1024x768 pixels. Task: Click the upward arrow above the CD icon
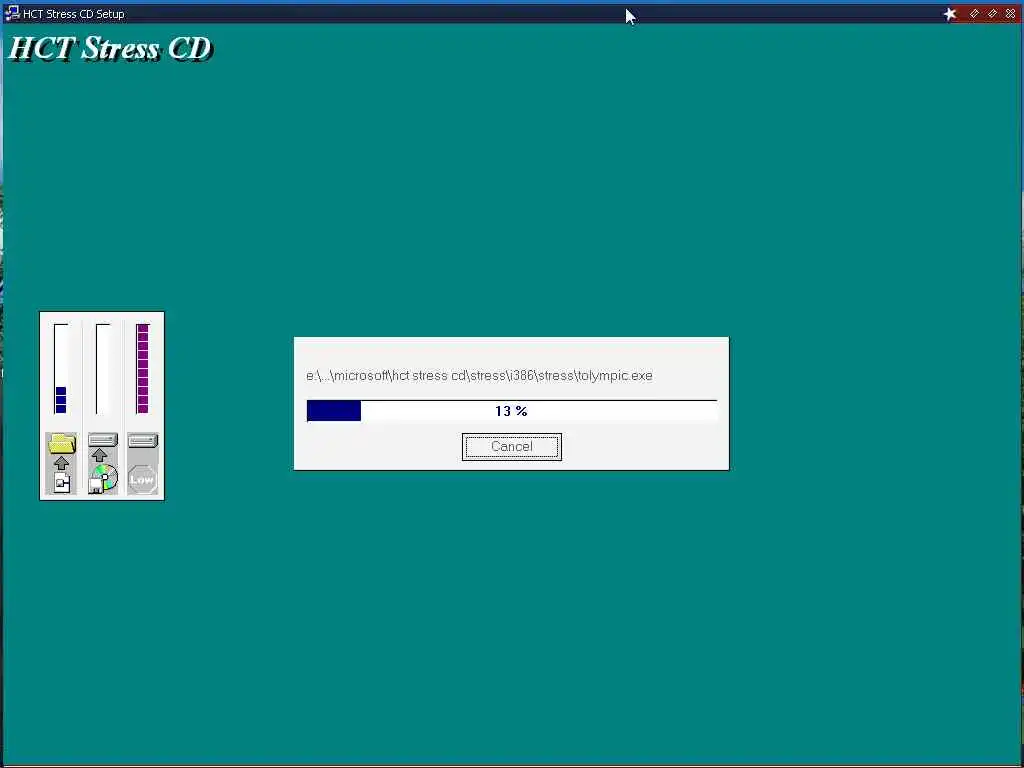click(x=99, y=455)
